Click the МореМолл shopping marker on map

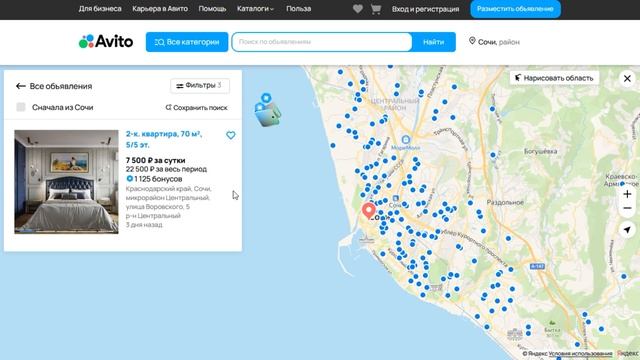(x=405, y=140)
